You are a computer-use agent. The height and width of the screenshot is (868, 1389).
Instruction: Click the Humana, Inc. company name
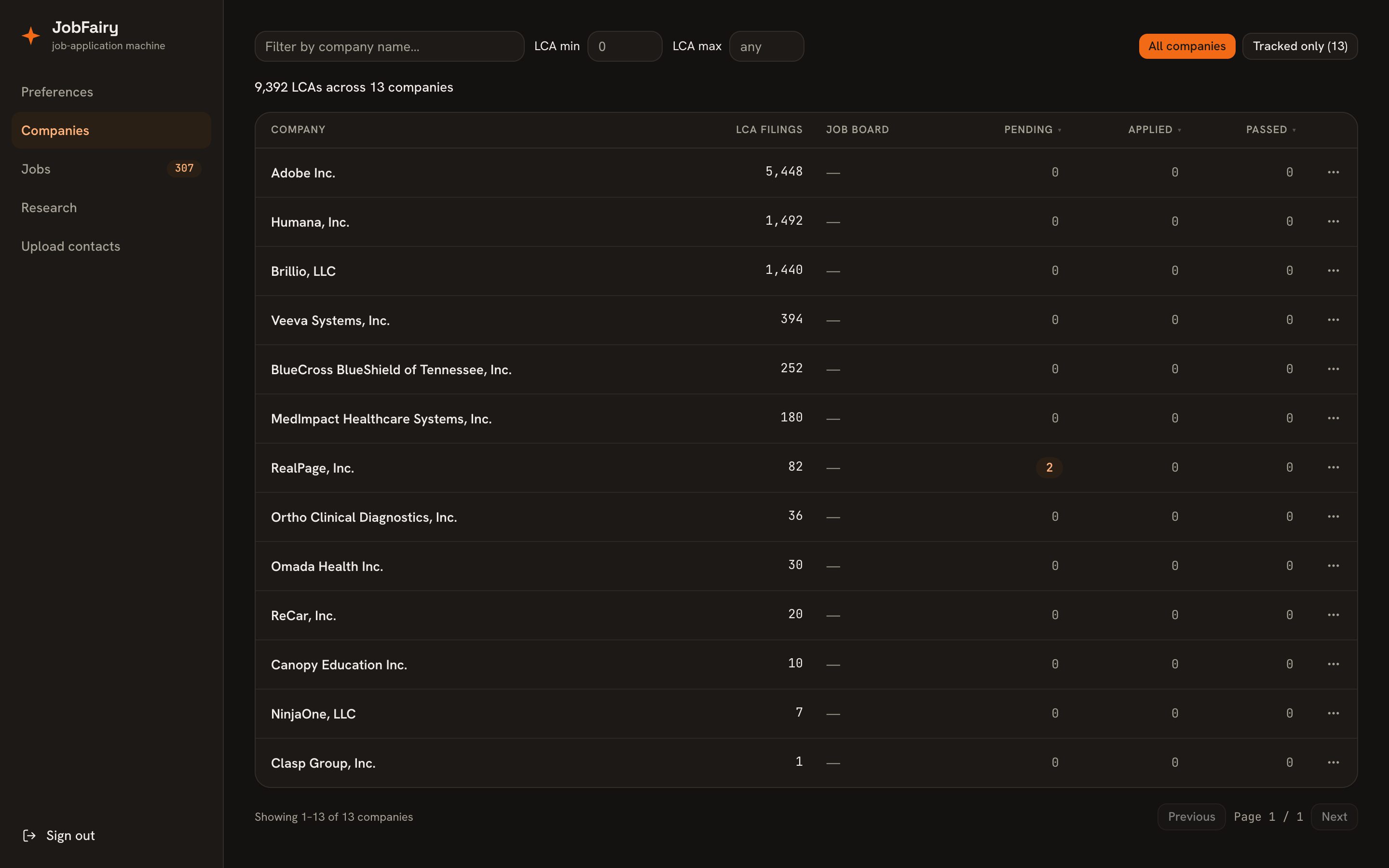click(x=310, y=222)
